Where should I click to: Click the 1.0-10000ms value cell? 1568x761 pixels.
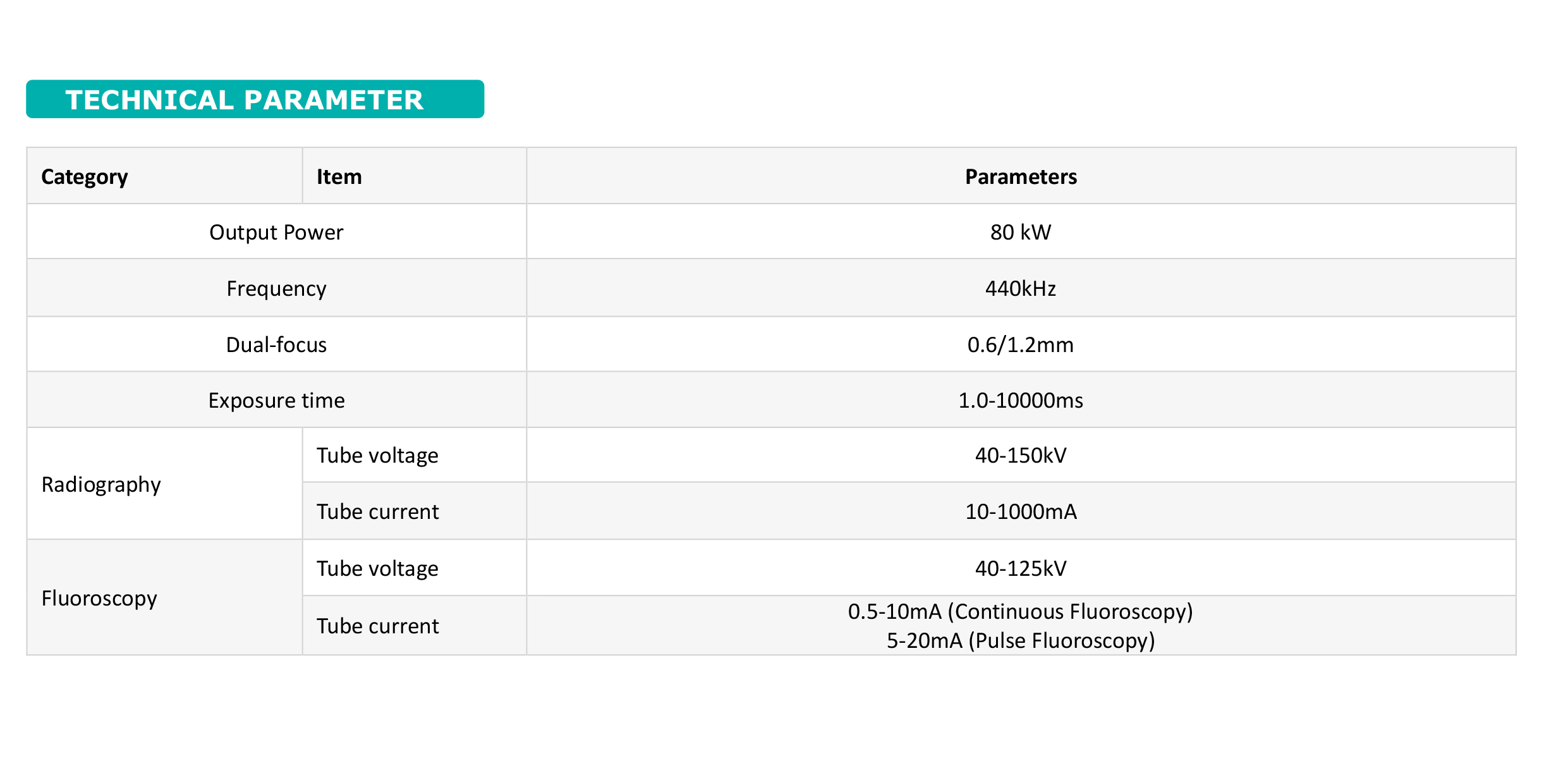click(1021, 400)
